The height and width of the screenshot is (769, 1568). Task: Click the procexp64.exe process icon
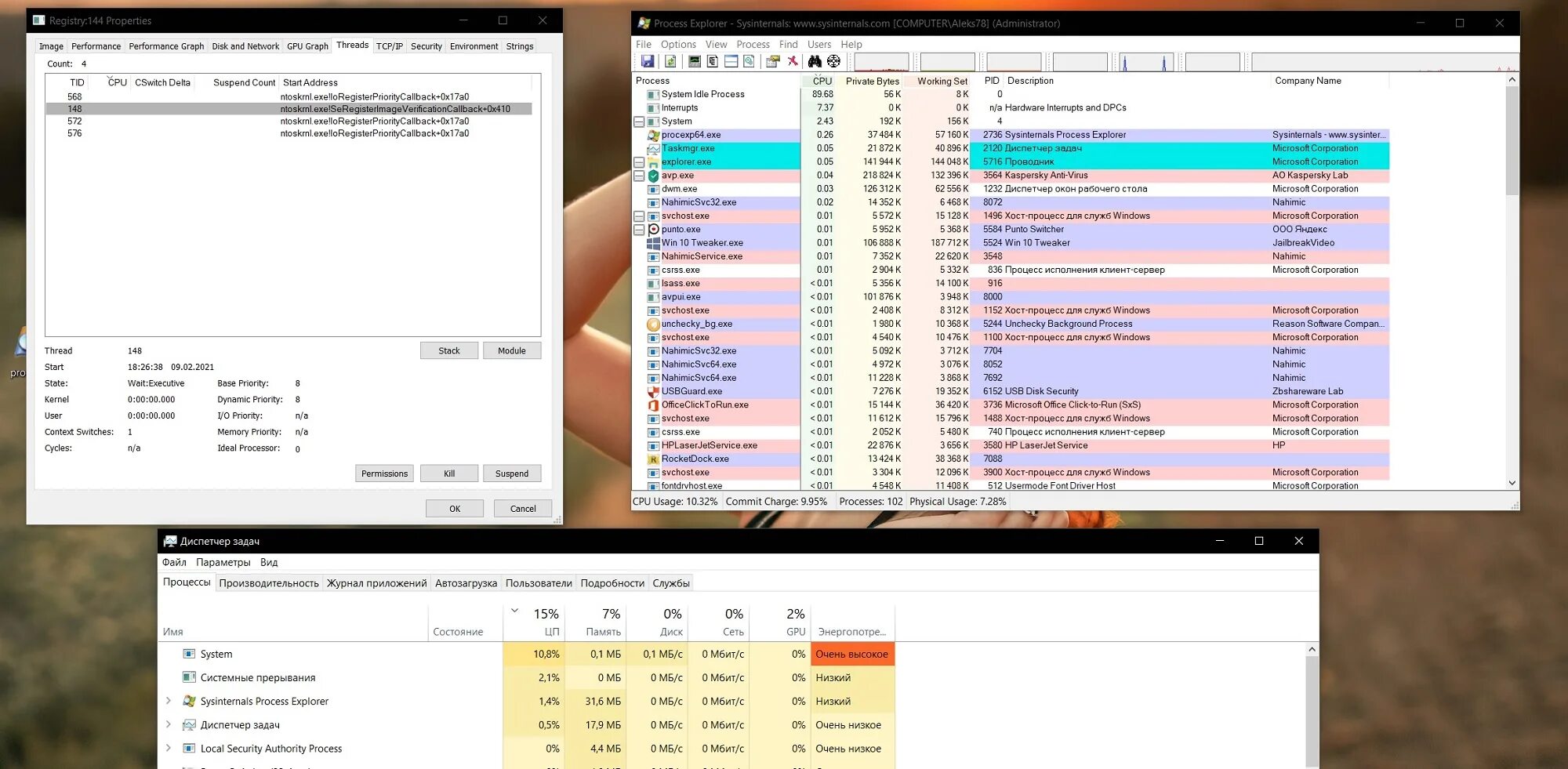tap(653, 135)
